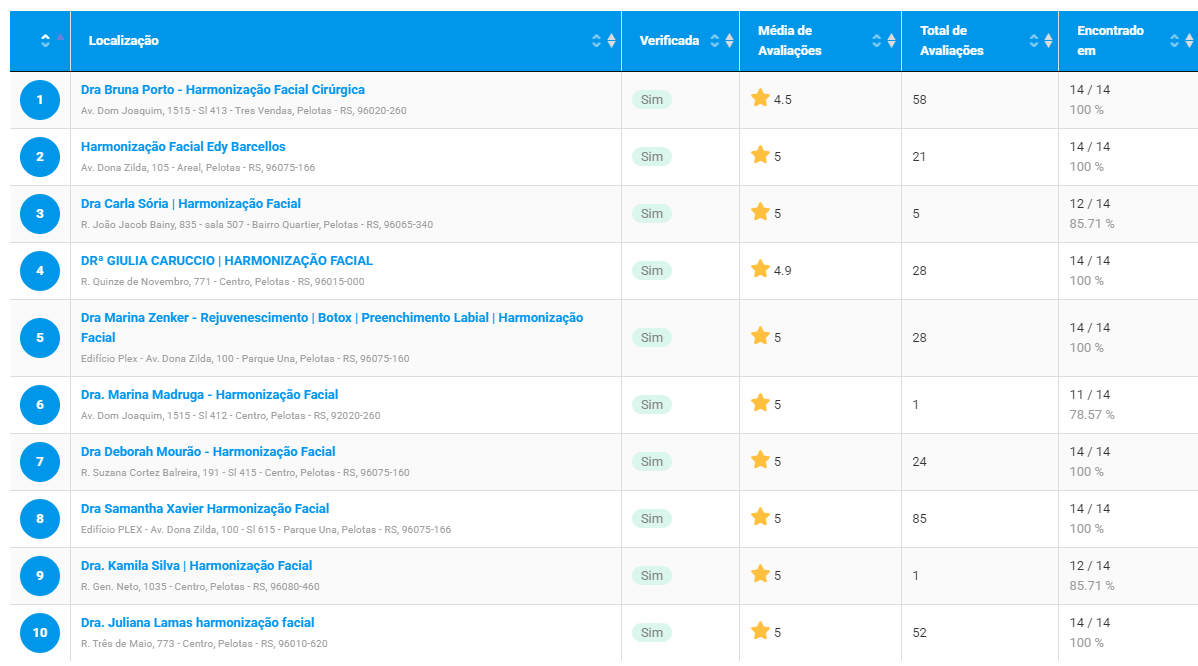Image resolution: width=1198 pixels, height=666 pixels.
Task: Click the Sim verified badge for Dra Deborah Mourão
Action: pos(652,461)
